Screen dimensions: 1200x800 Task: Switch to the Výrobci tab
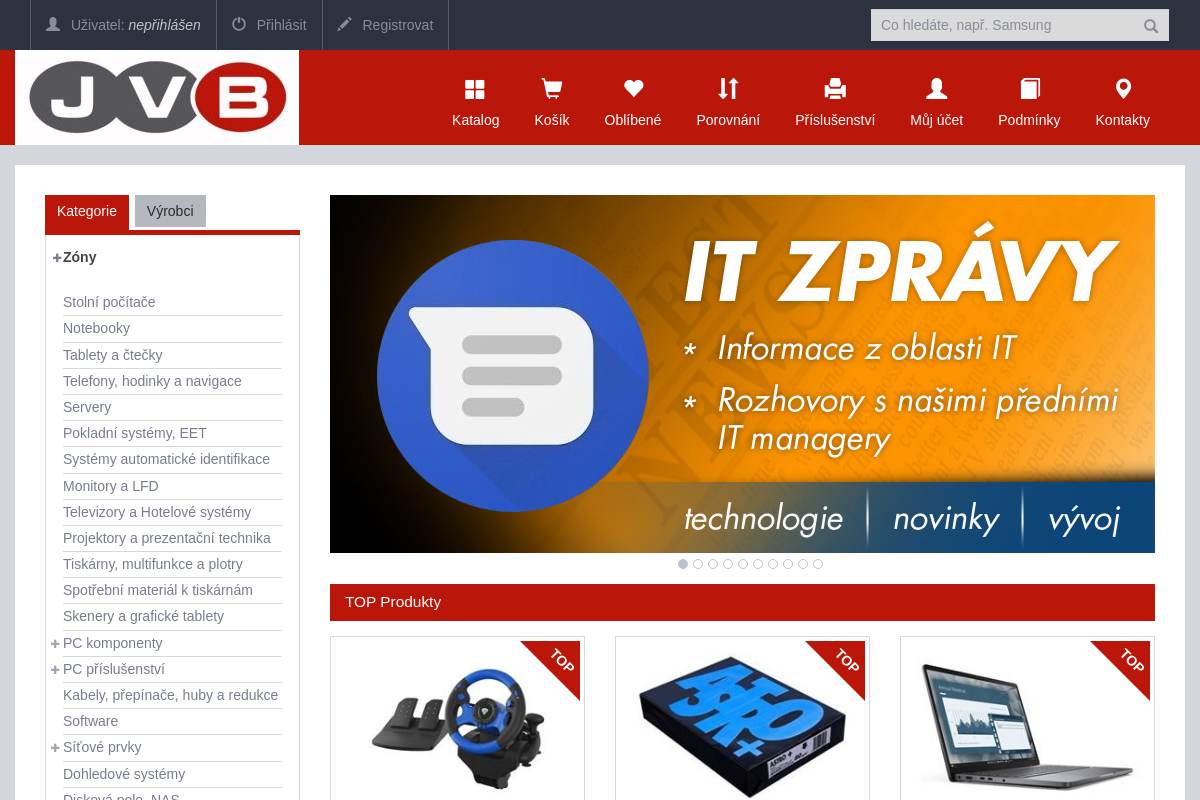tap(170, 211)
